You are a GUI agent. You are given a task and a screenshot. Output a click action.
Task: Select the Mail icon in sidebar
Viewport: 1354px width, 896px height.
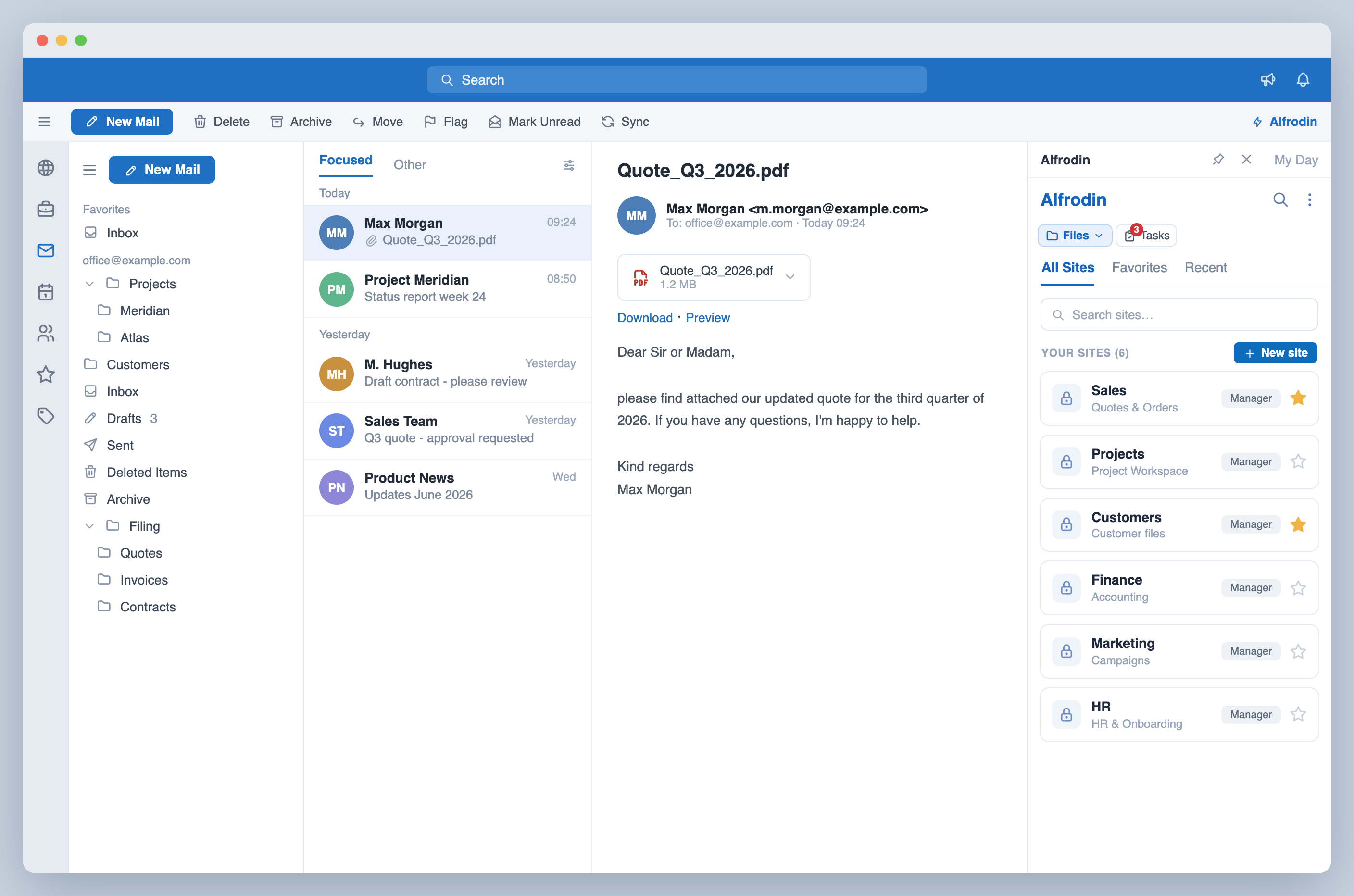pyautogui.click(x=46, y=250)
